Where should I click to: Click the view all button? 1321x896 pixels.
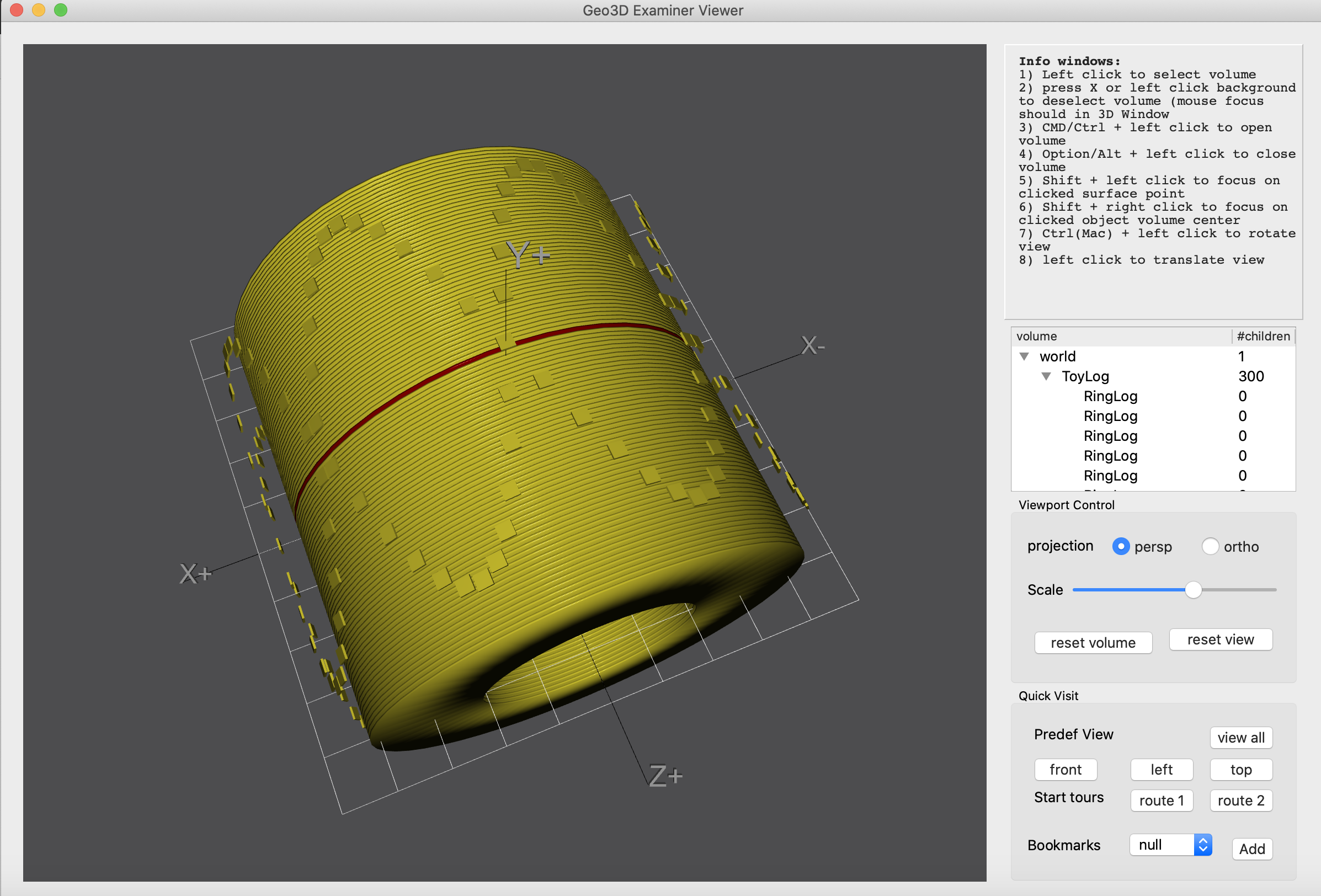1240,738
